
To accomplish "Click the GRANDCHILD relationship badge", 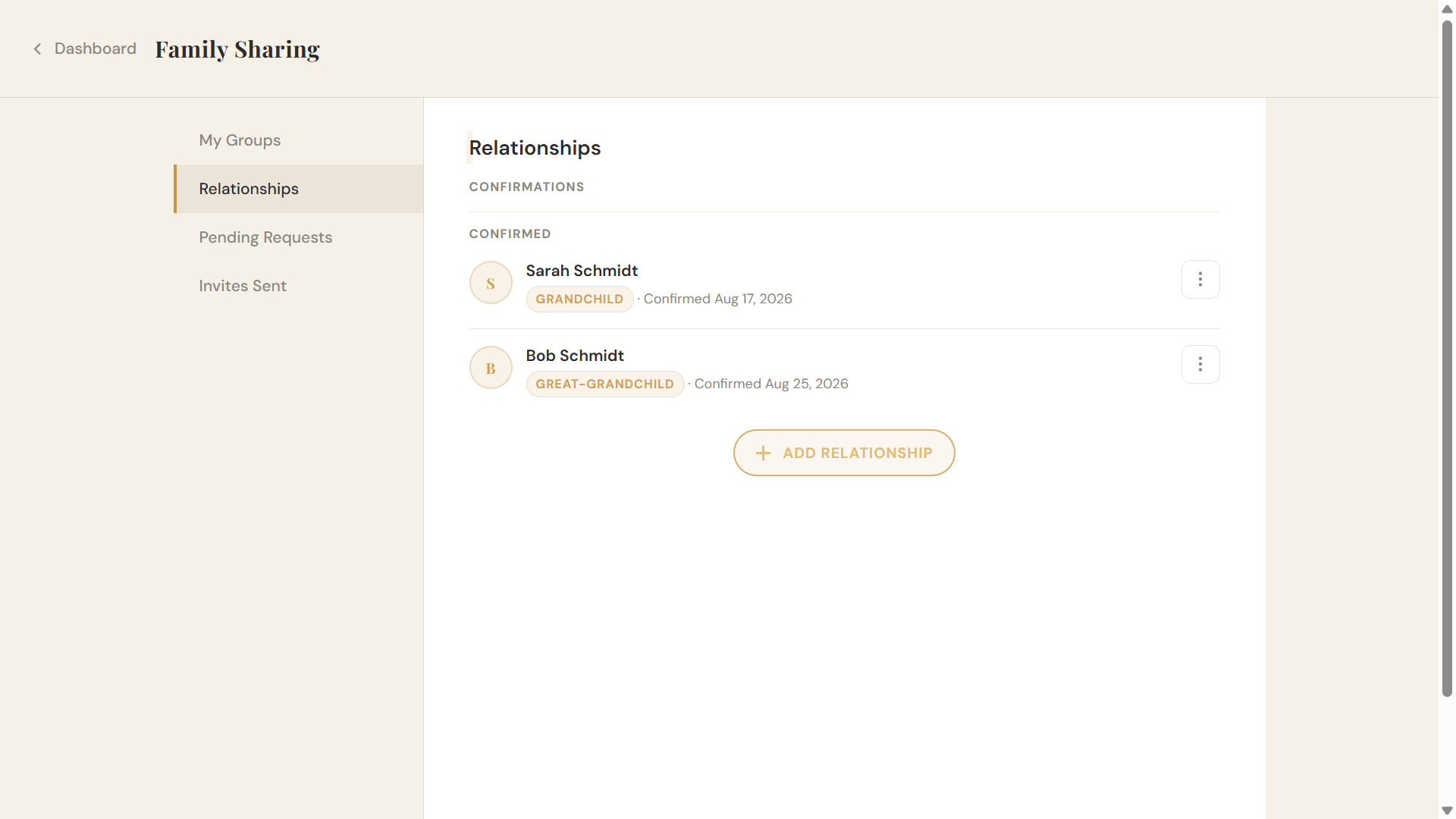I will tap(579, 300).
